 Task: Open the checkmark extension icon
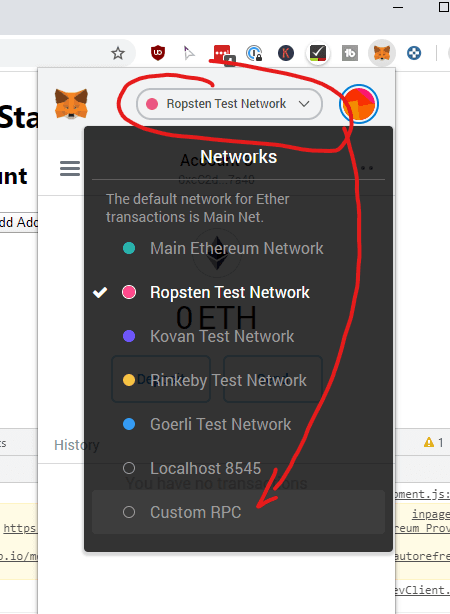(318, 53)
